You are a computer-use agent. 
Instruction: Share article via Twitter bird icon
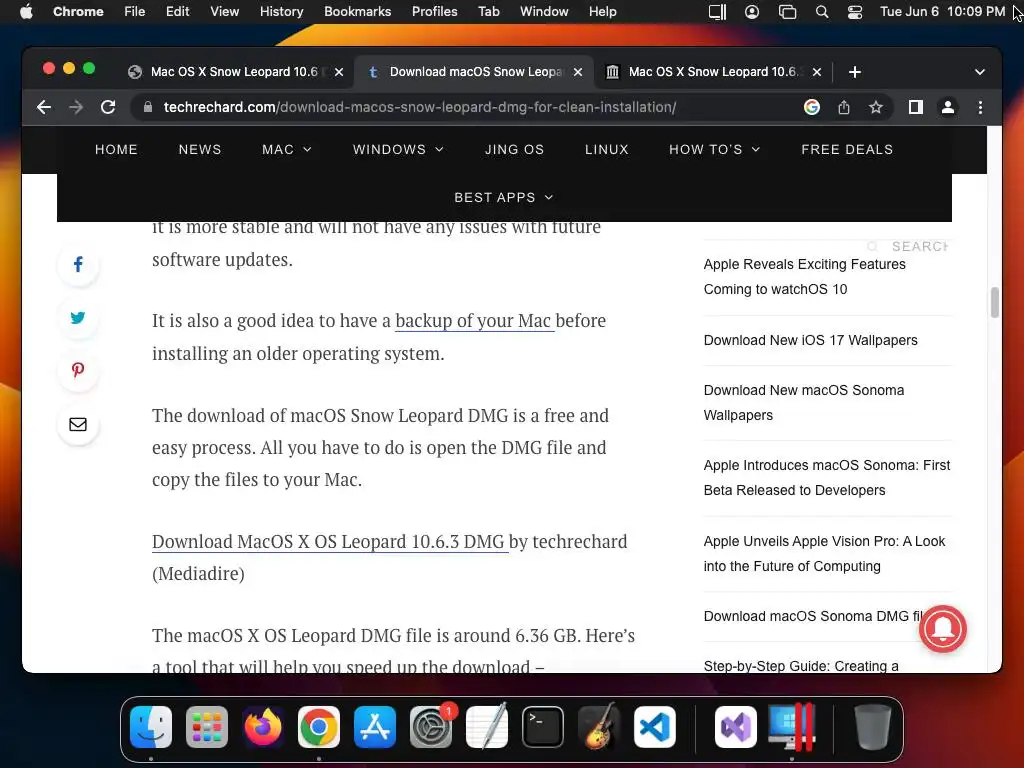tap(78, 317)
